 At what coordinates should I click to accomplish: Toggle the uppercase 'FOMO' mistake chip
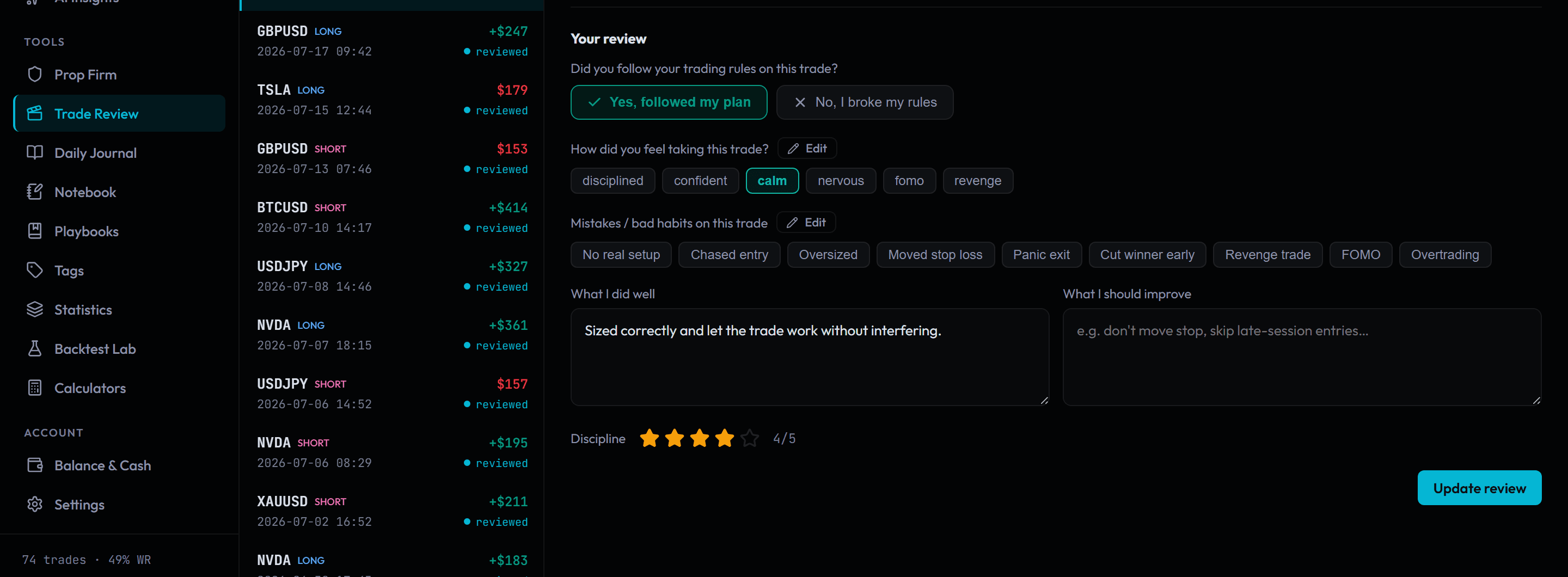(1361, 254)
